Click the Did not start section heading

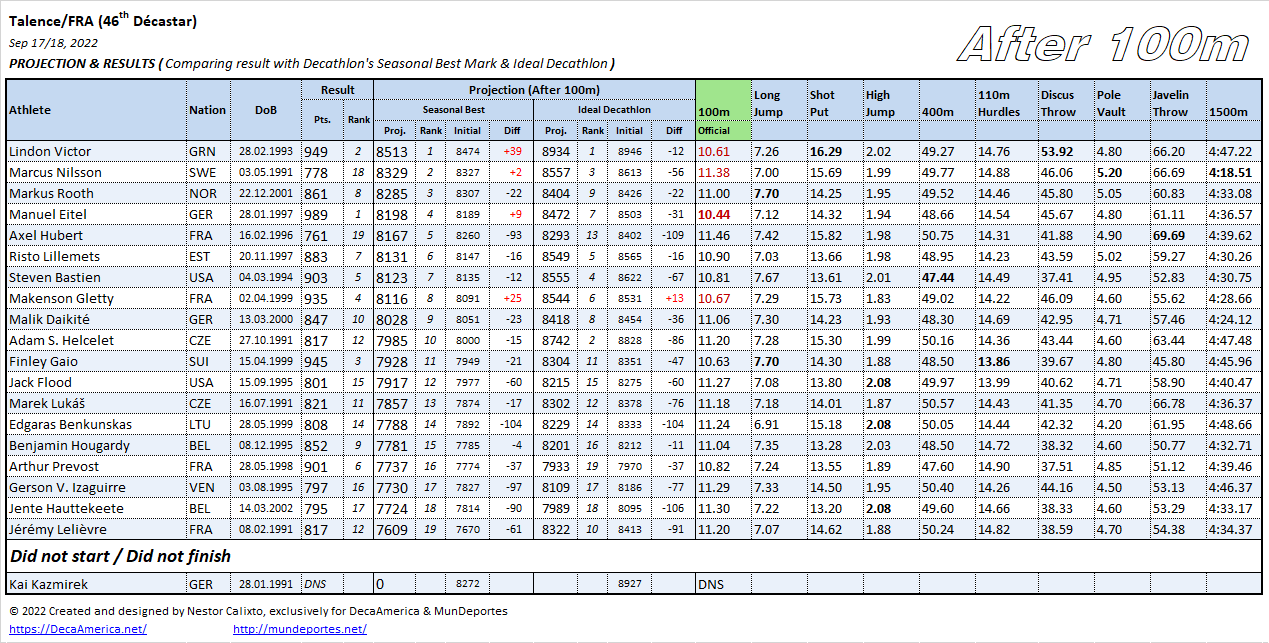point(120,555)
